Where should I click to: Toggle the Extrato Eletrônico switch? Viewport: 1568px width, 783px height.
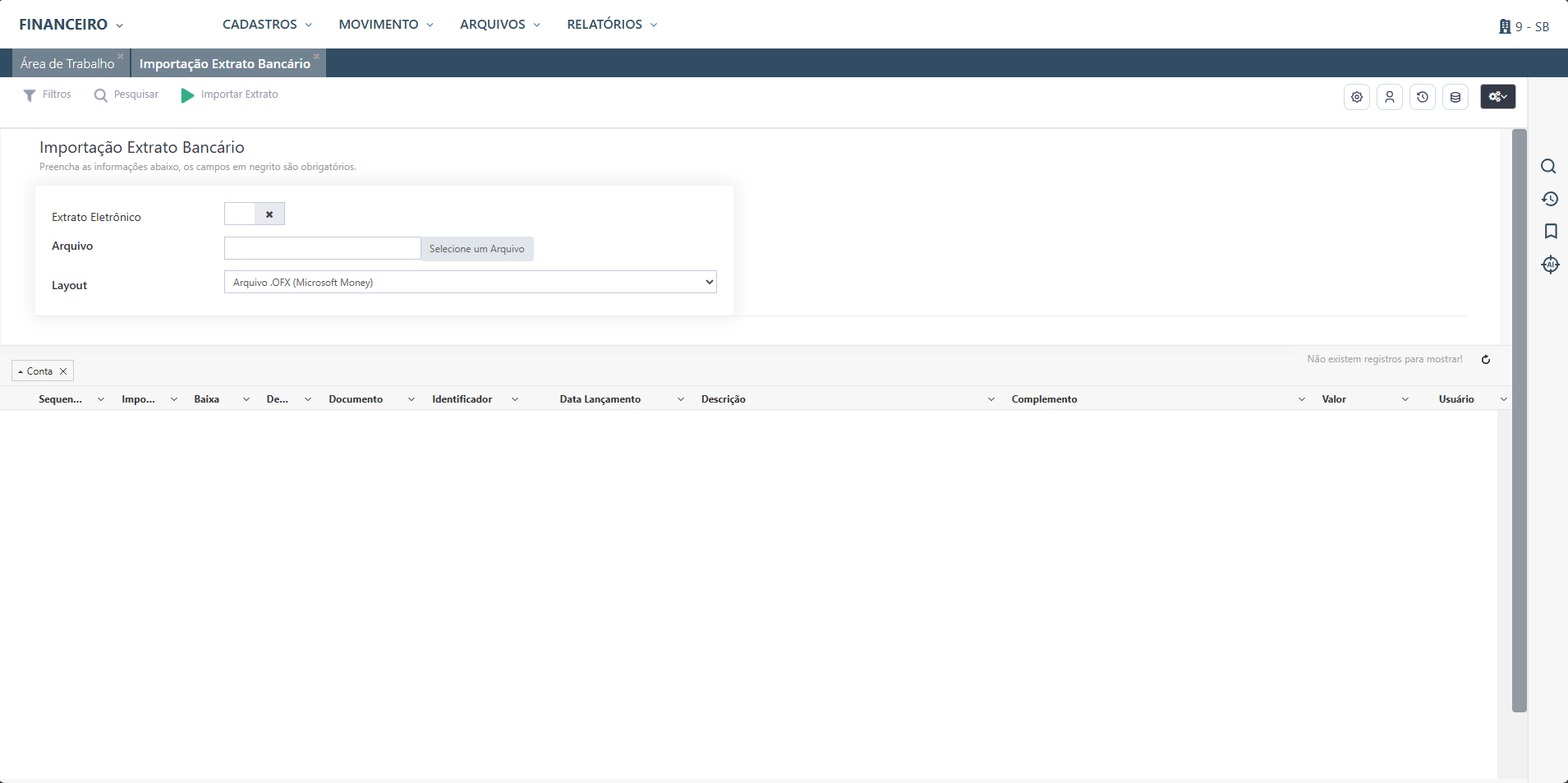click(254, 214)
